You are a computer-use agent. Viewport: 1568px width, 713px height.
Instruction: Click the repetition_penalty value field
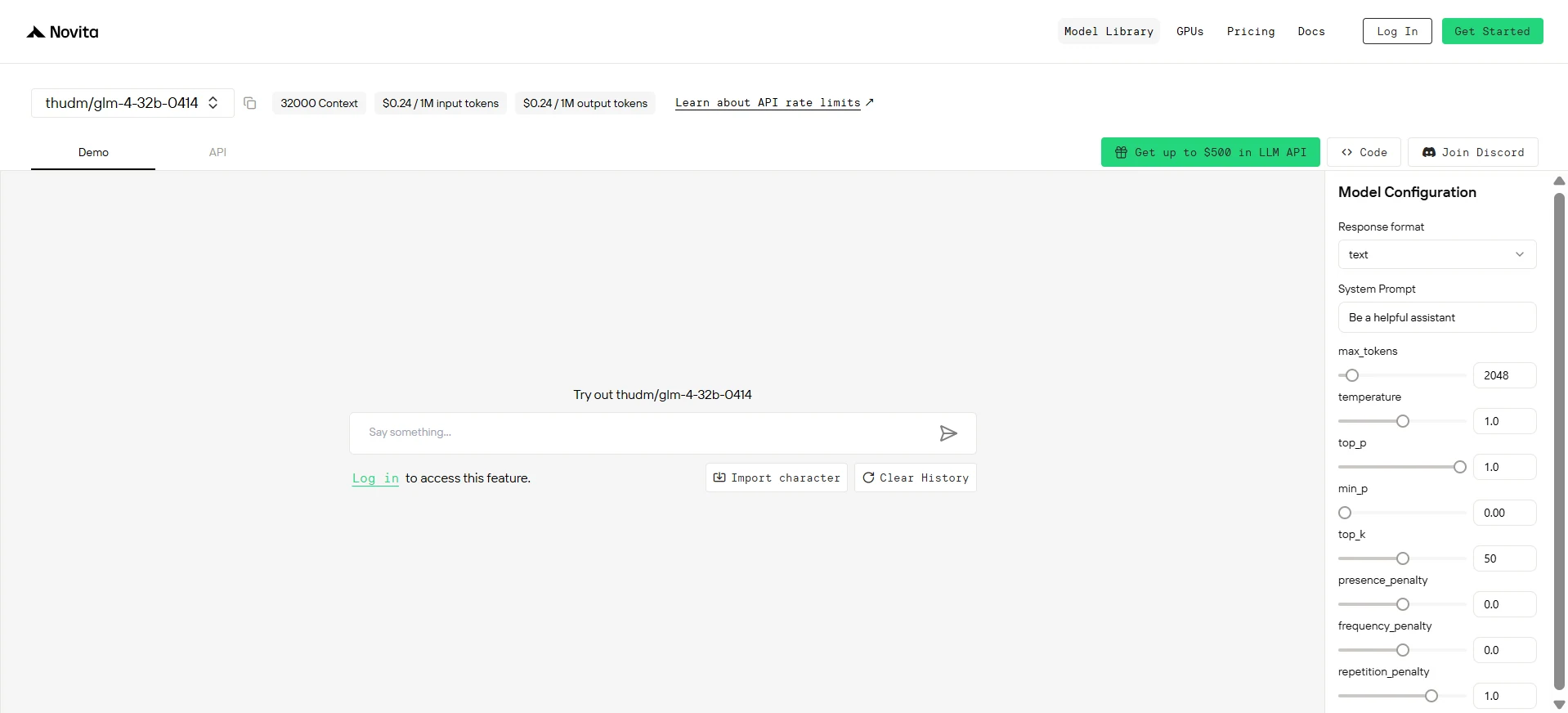pos(1505,696)
